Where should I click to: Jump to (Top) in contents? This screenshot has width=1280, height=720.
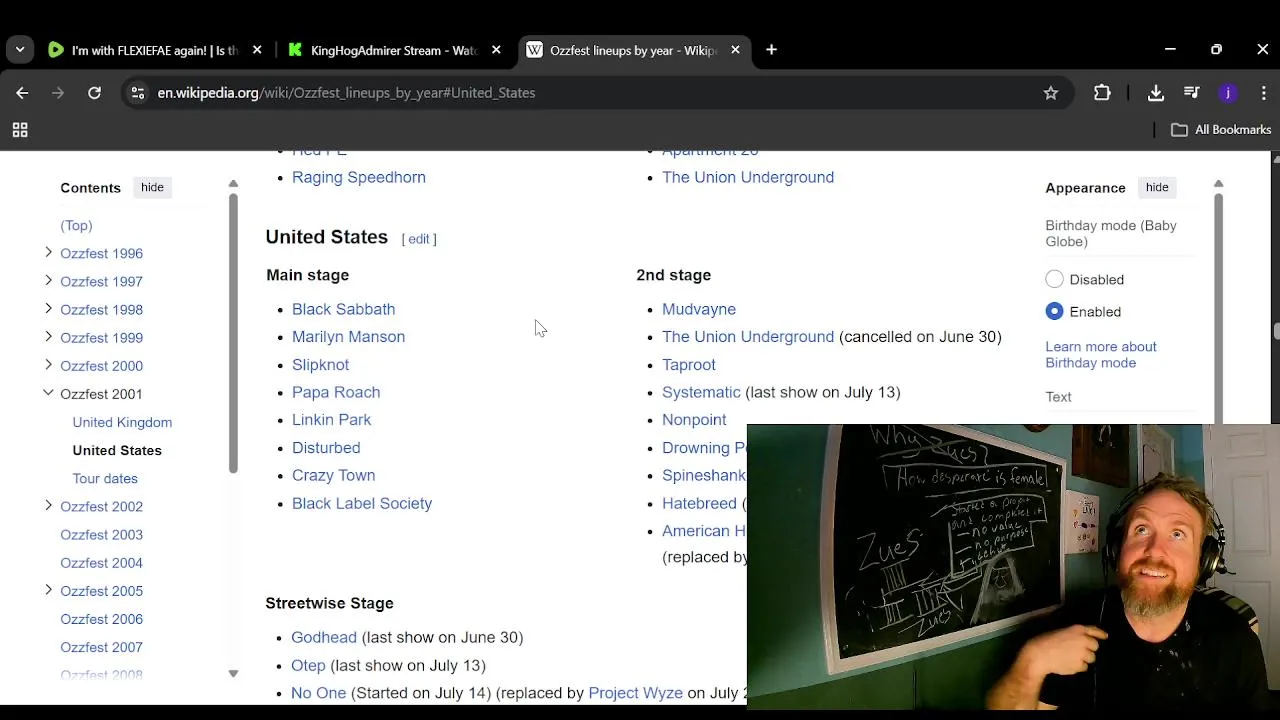coord(76,226)
